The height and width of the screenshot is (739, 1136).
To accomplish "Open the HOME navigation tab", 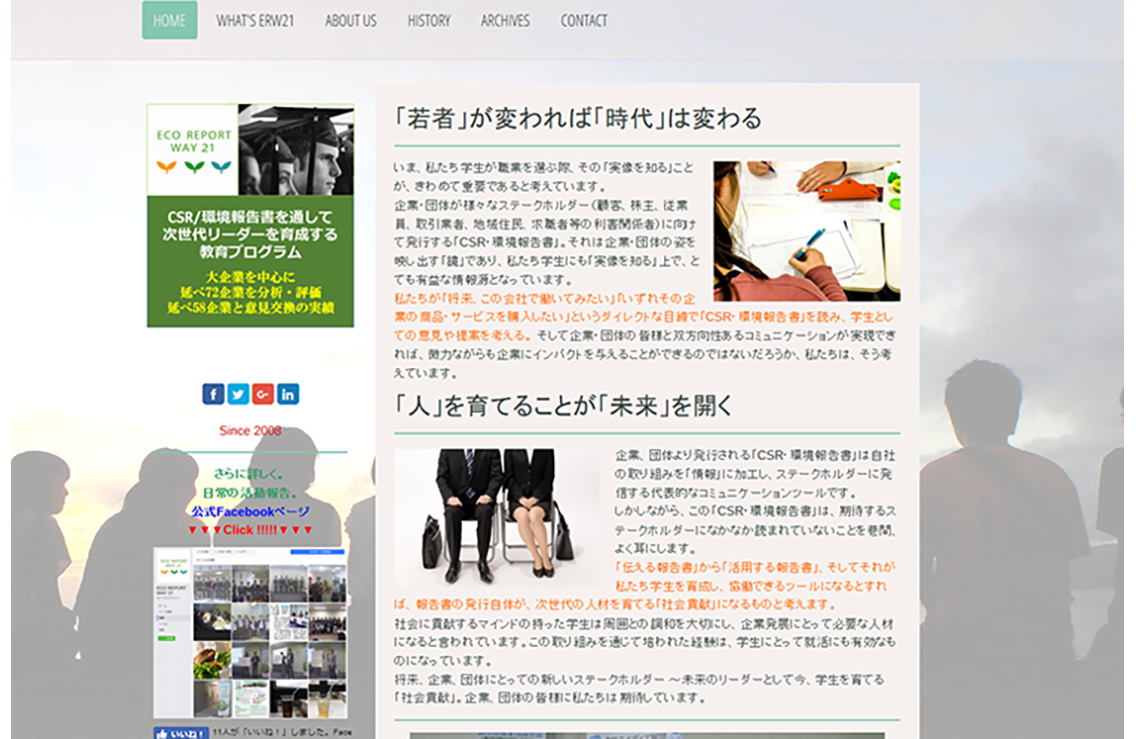I will 169,20.
